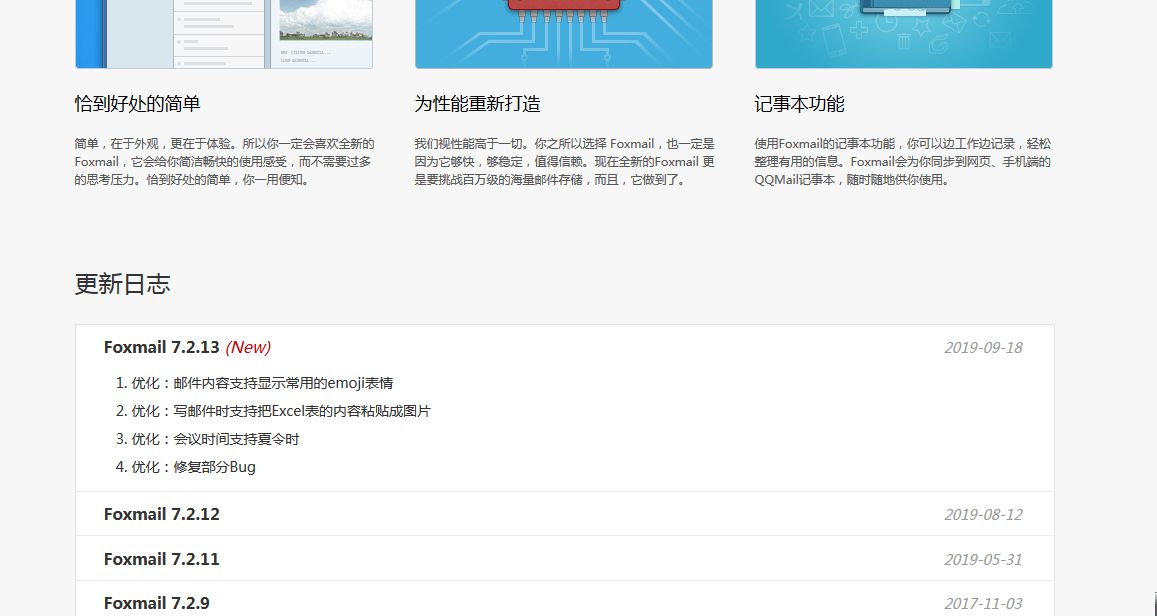This screenshot has width=1157, height=616.
Task: Click the 更新日志 section title
Action: (122, 284)
